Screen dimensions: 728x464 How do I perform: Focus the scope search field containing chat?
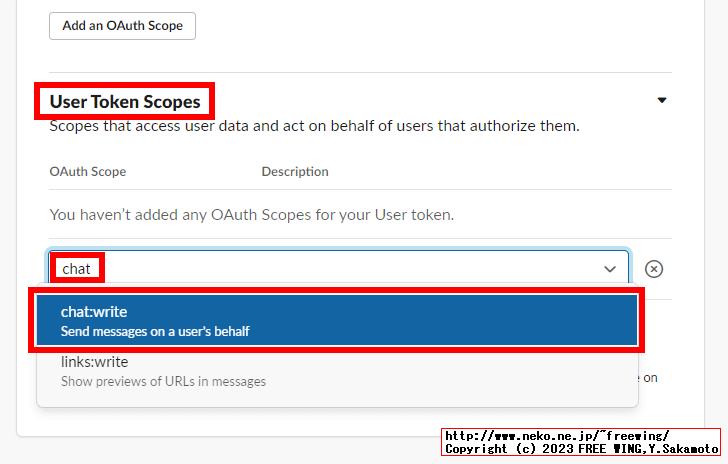(338, 268)
